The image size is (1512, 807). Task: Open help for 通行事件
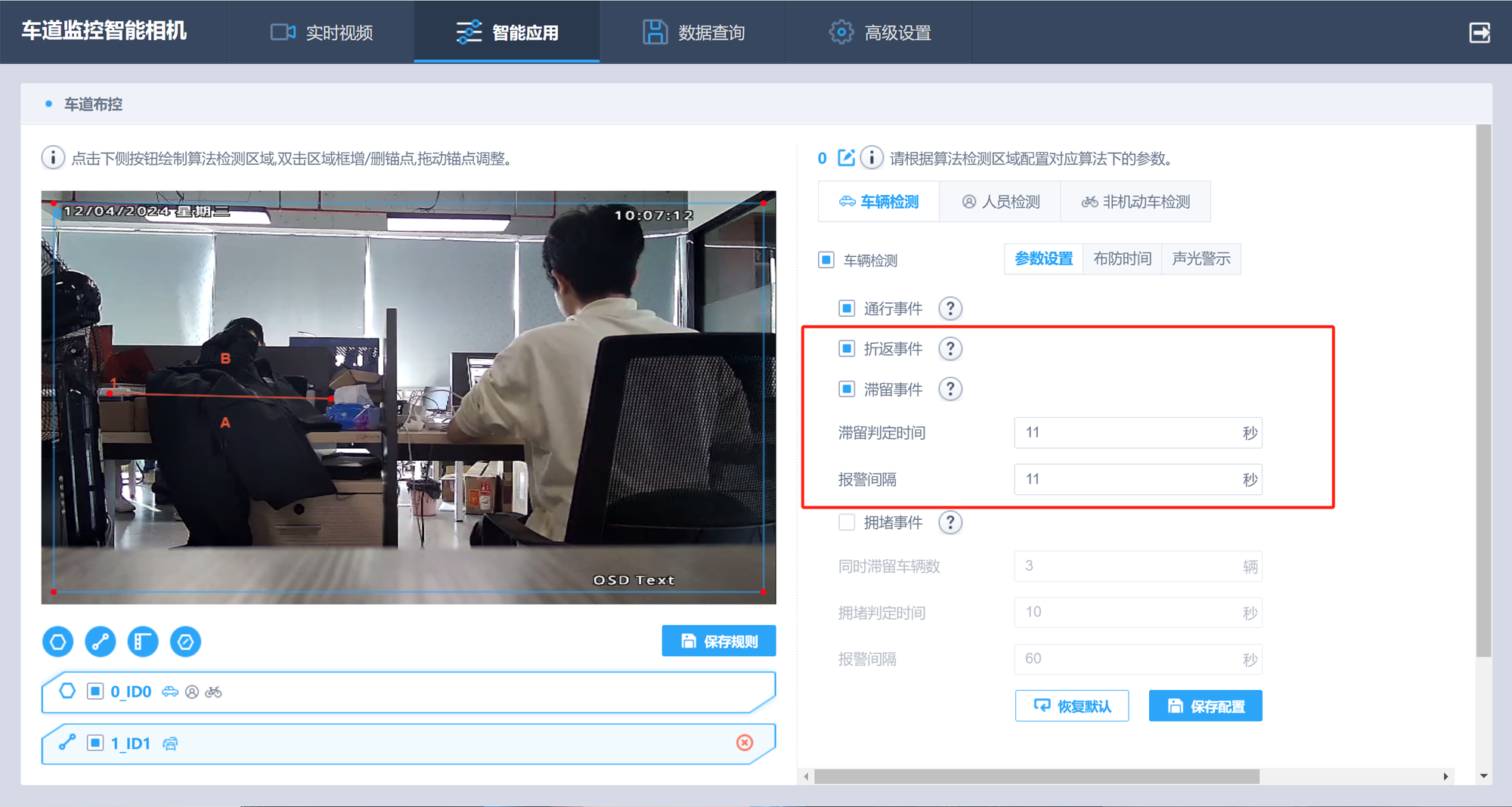coord(950,308)
